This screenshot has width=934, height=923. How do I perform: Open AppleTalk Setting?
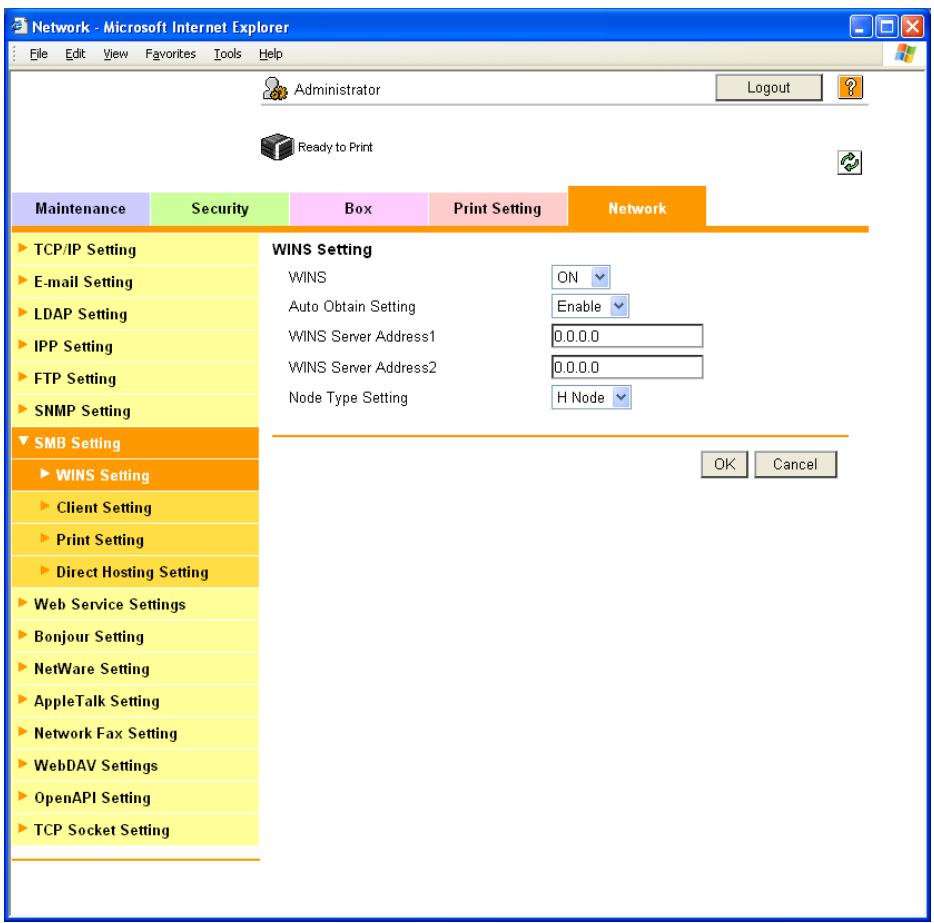coord(135,700)
